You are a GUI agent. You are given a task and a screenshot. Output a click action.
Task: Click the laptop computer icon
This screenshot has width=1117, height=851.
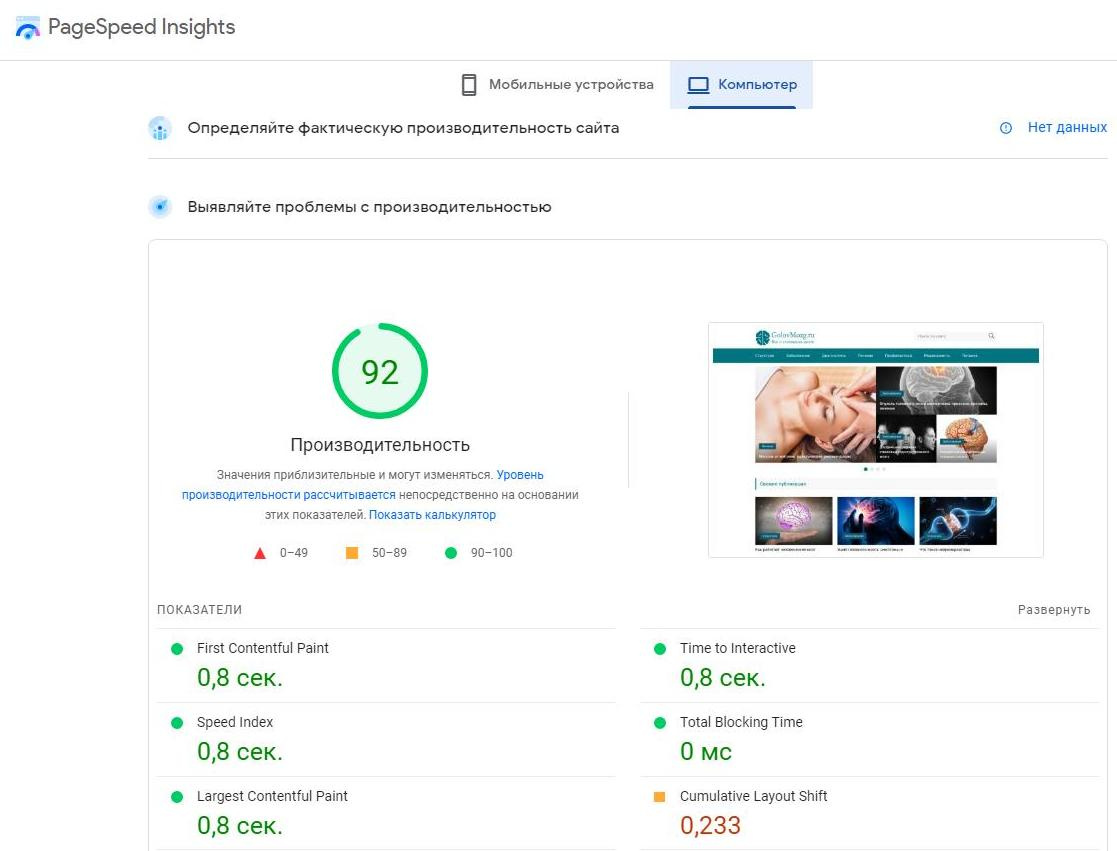(x=698, y=85)
